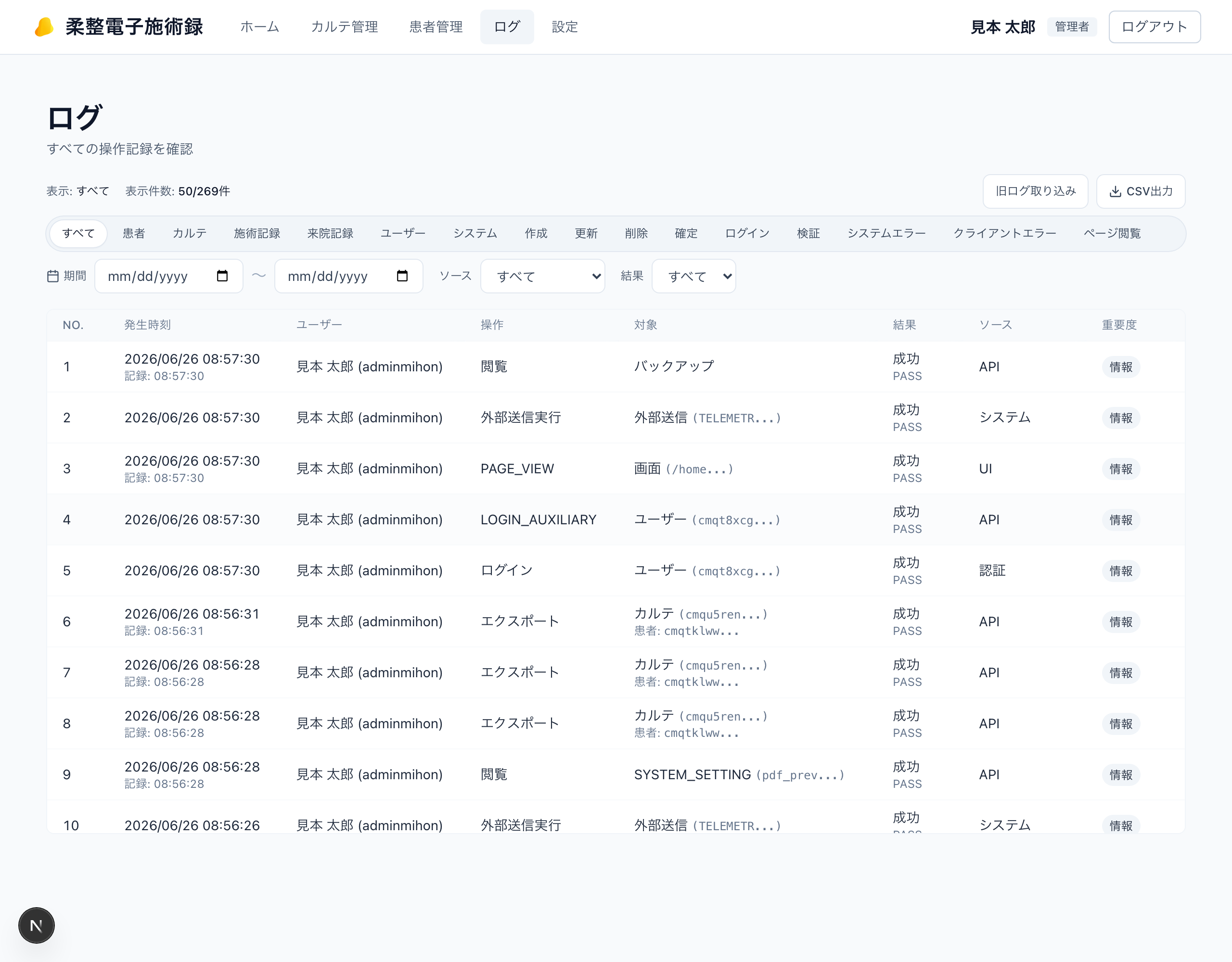Viewport: 1232px width, 962px height.
Task: Open the start date calendar picker icon
Action: tap(222, 276)
